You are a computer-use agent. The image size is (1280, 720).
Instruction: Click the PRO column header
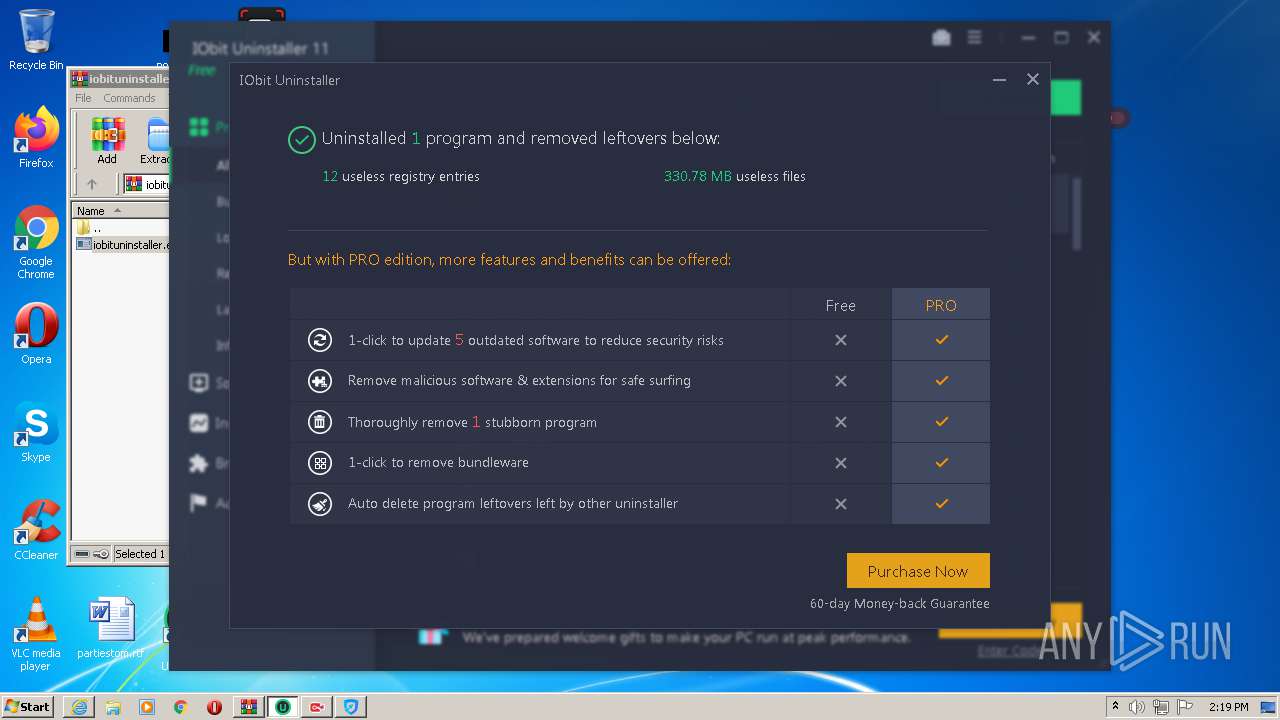click(941, 305)
